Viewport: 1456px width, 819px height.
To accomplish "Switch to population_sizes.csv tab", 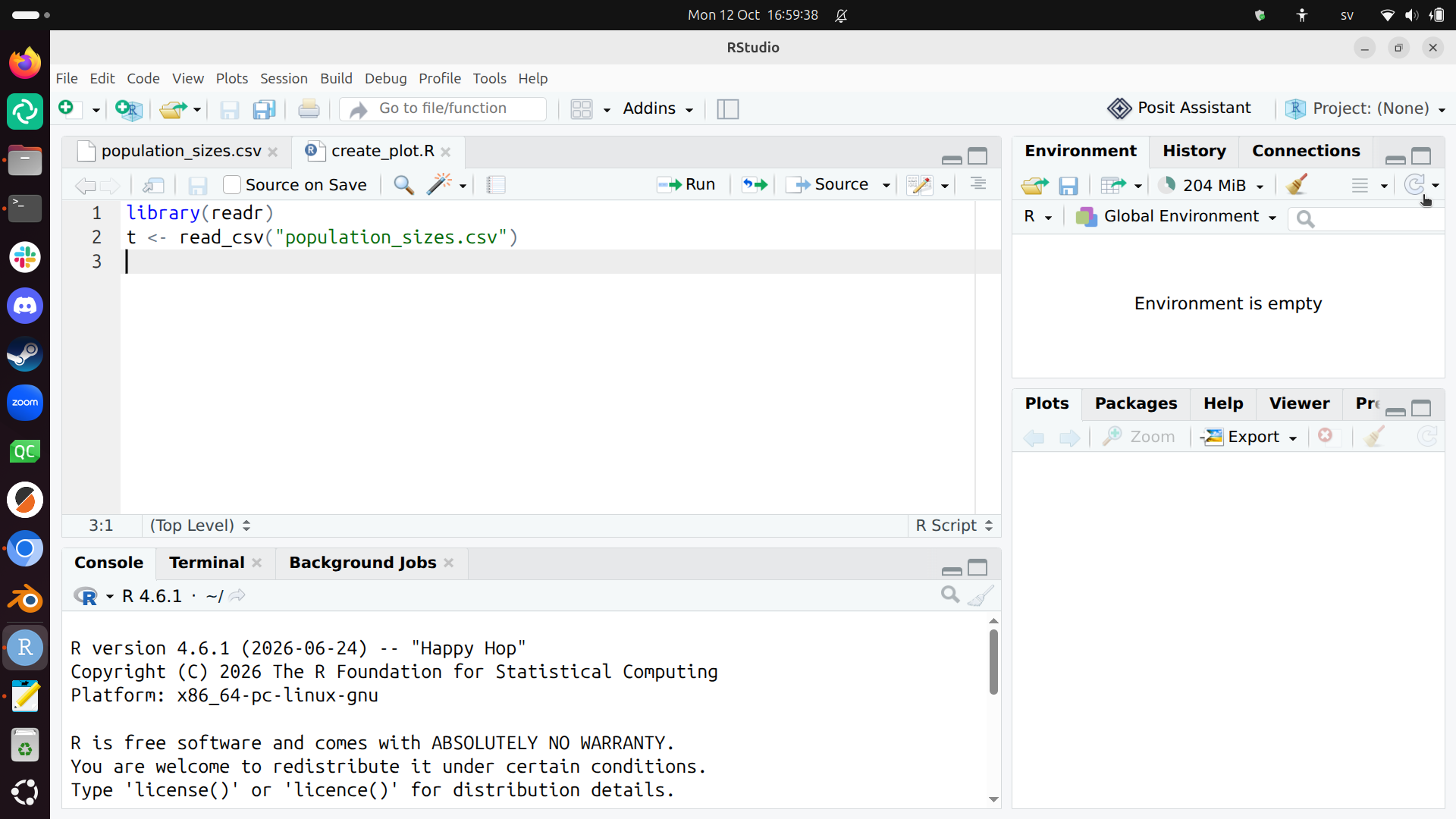I will click(180, 151).
